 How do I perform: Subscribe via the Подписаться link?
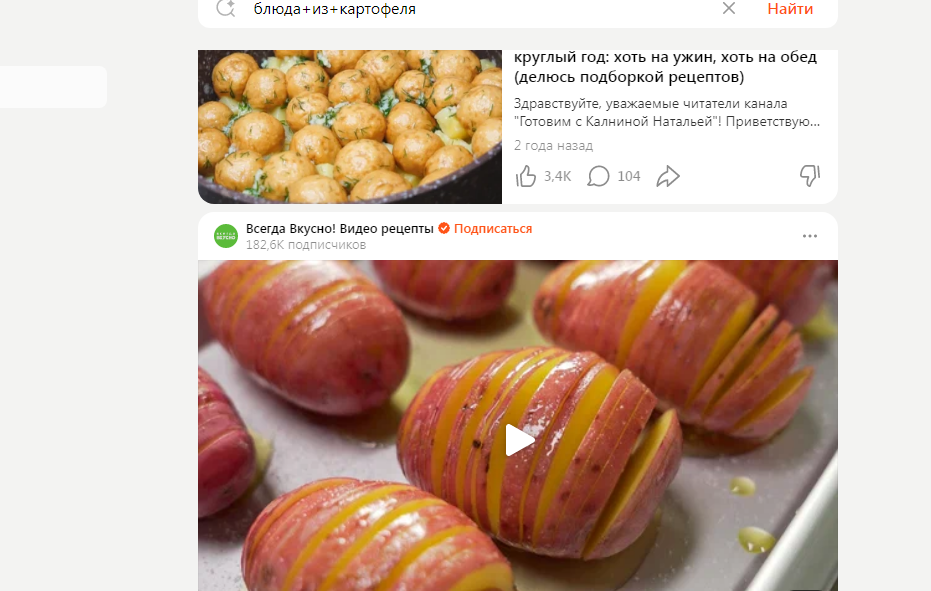(x=493, y=229)
